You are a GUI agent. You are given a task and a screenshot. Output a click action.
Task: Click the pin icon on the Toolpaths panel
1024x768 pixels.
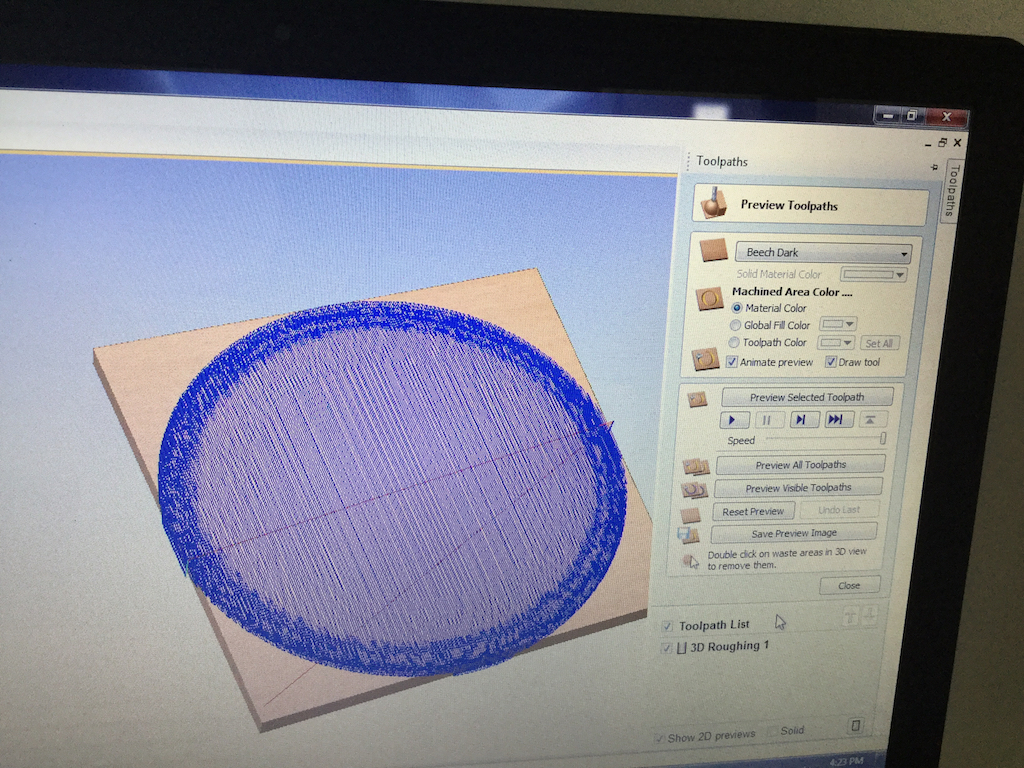[934, 168]
